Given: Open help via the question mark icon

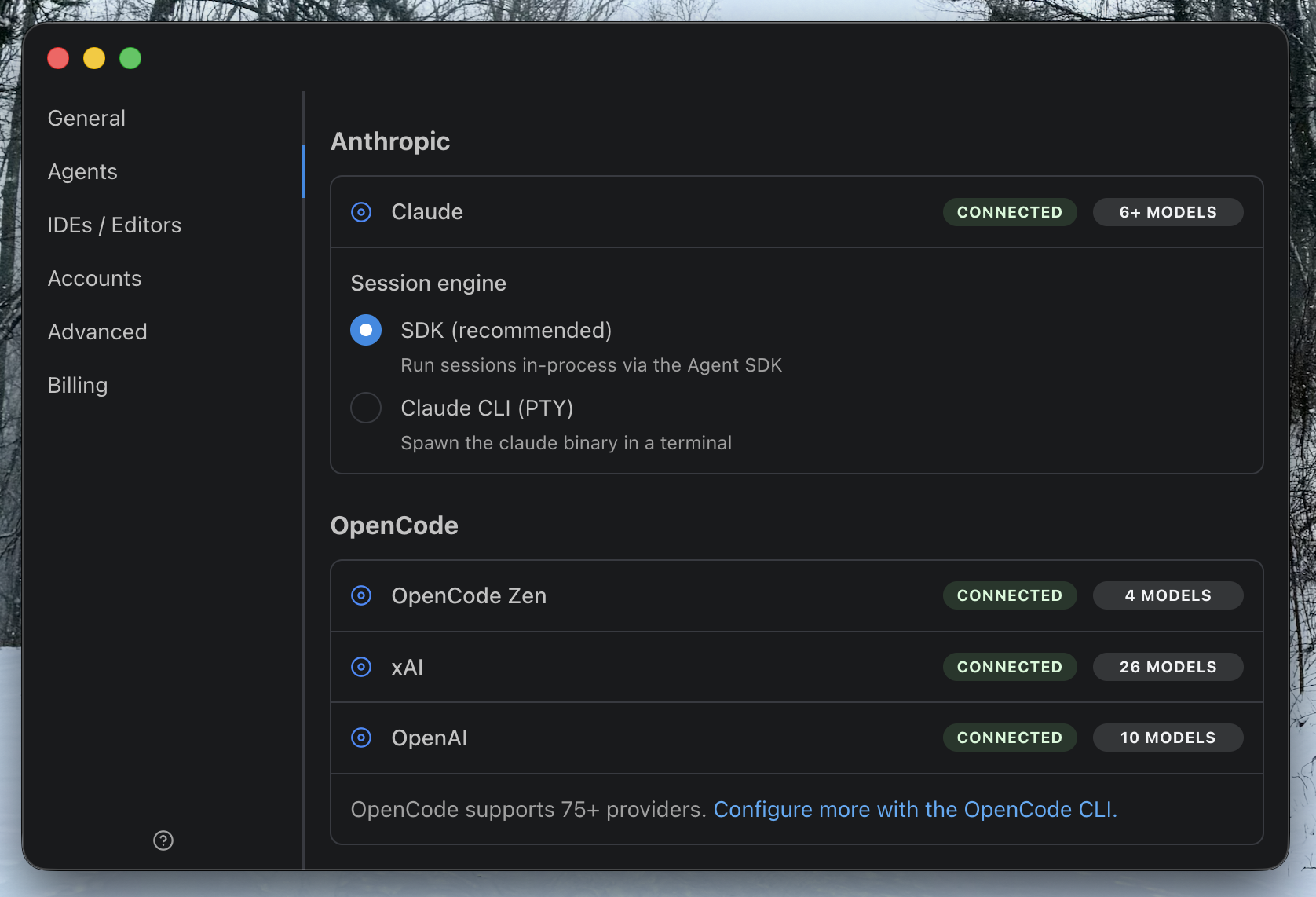Looking at the screenshot, I should click(163, 840).
